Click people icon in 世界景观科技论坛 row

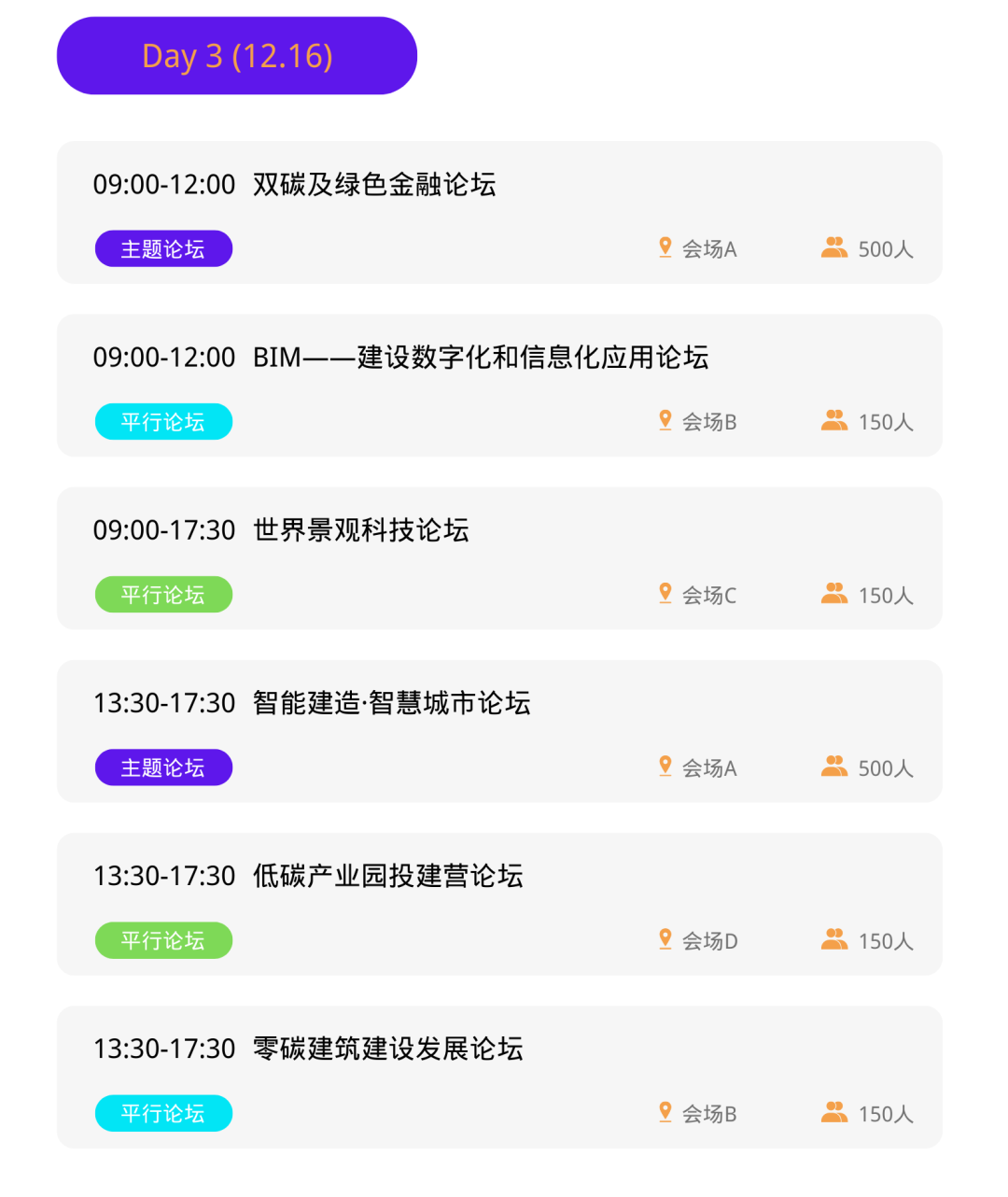pyautogui.click(x=834, y=594)
